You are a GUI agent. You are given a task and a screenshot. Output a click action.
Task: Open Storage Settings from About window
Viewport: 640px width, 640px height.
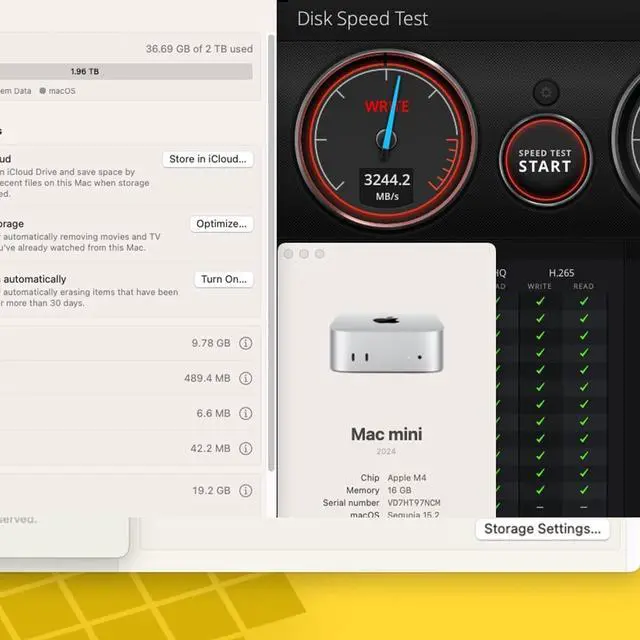[542, 529]
